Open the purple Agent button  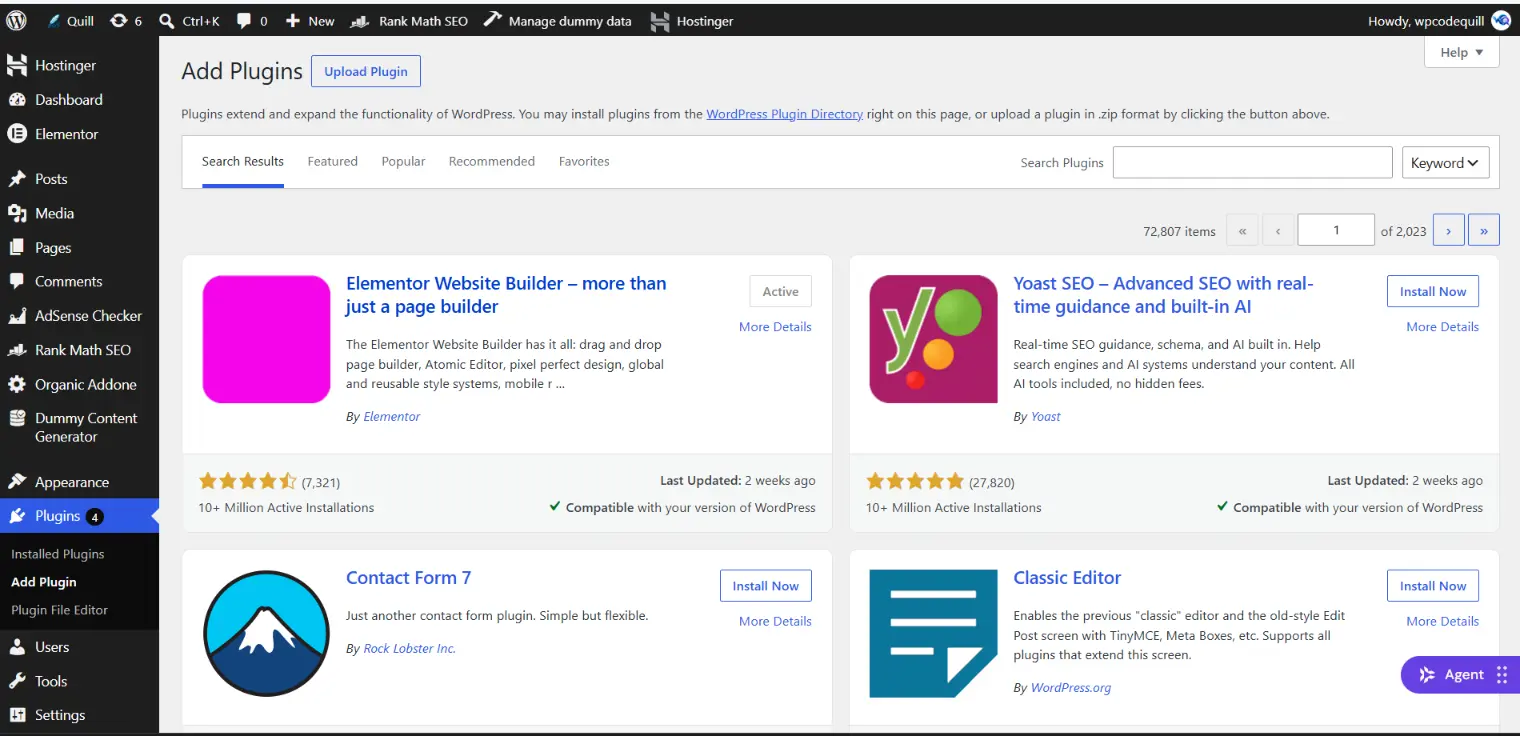click(x=1460, y=675)
